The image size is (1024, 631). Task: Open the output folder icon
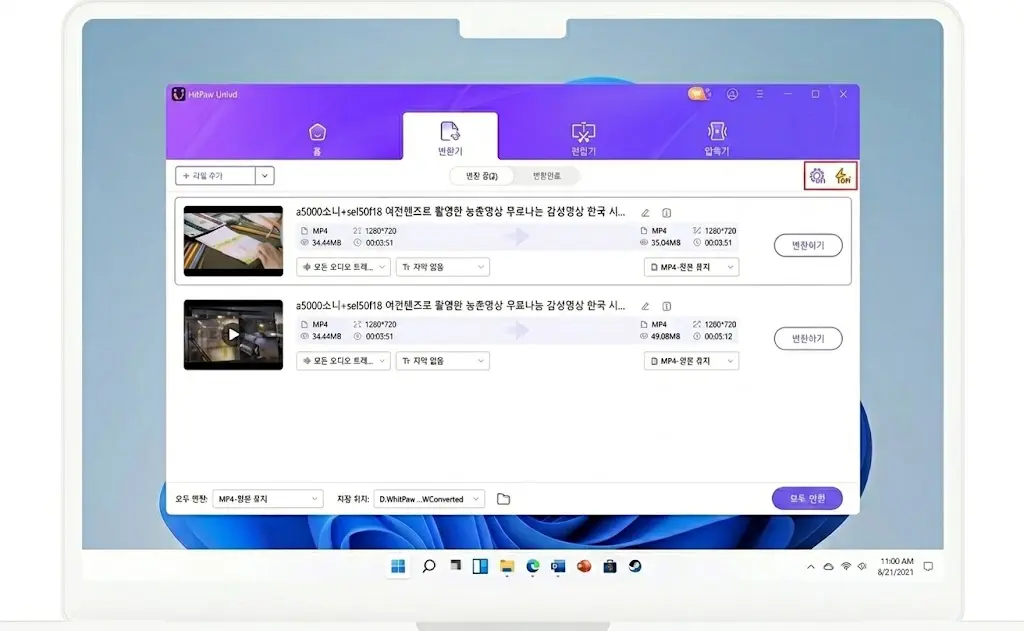[x=503, y=499]
